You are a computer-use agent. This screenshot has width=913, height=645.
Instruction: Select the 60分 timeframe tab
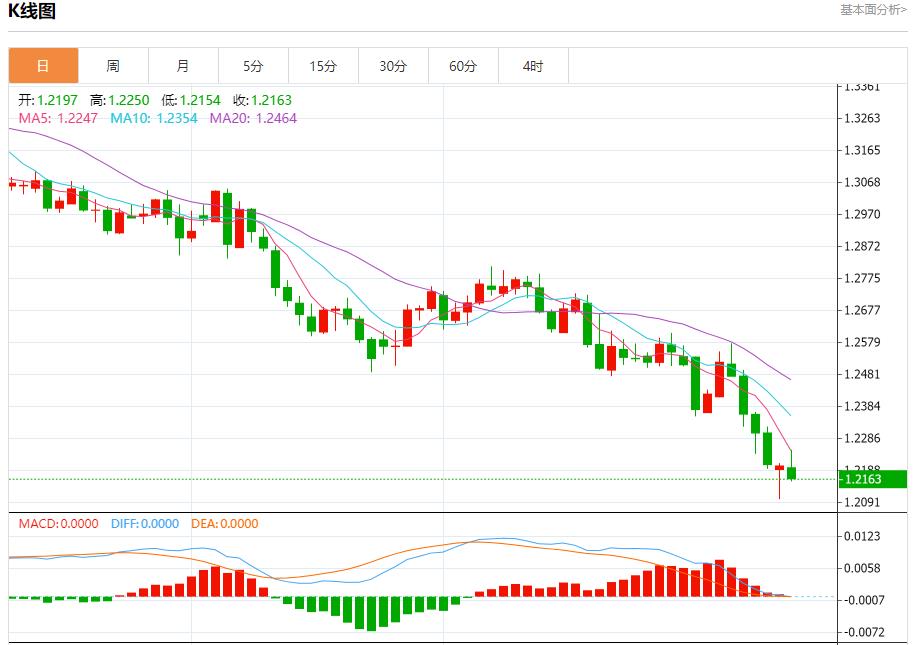[463, 66]
